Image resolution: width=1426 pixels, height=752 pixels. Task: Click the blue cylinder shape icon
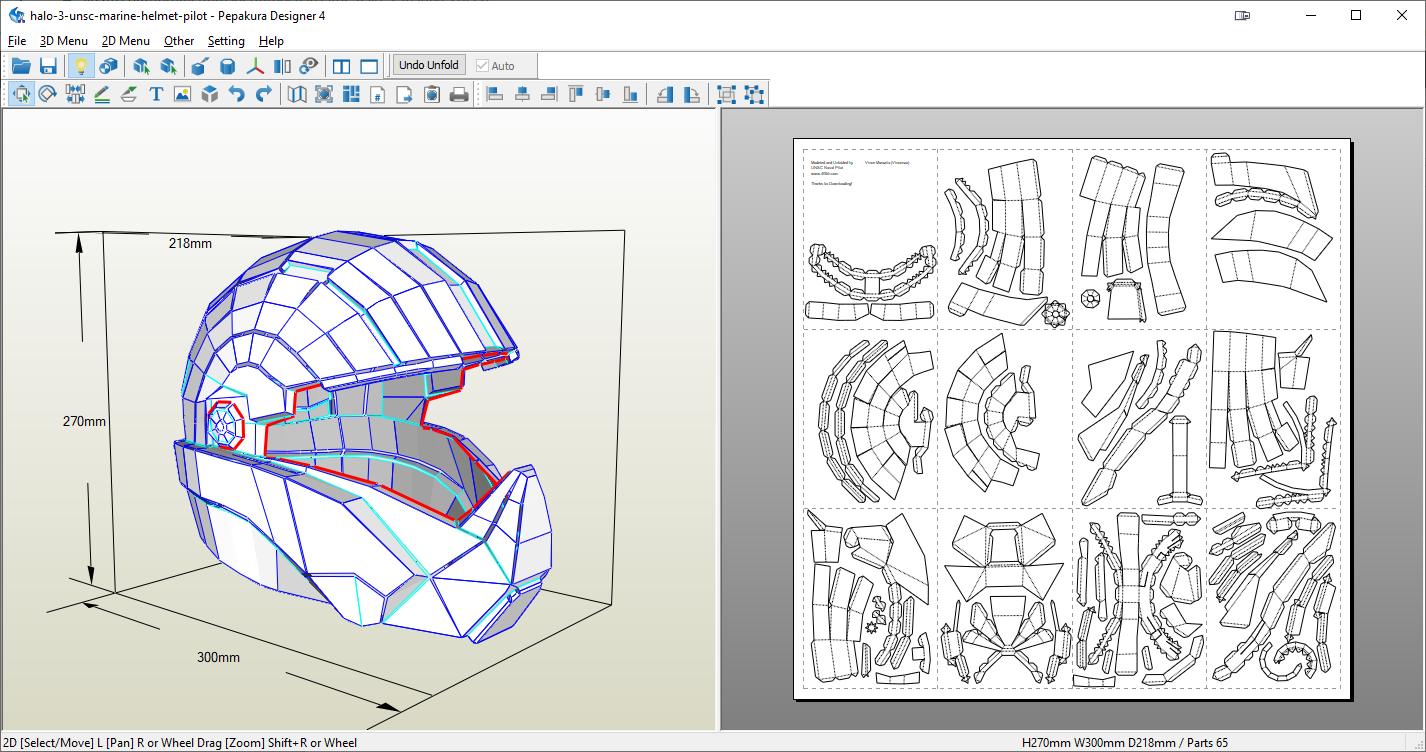(228, 66)
